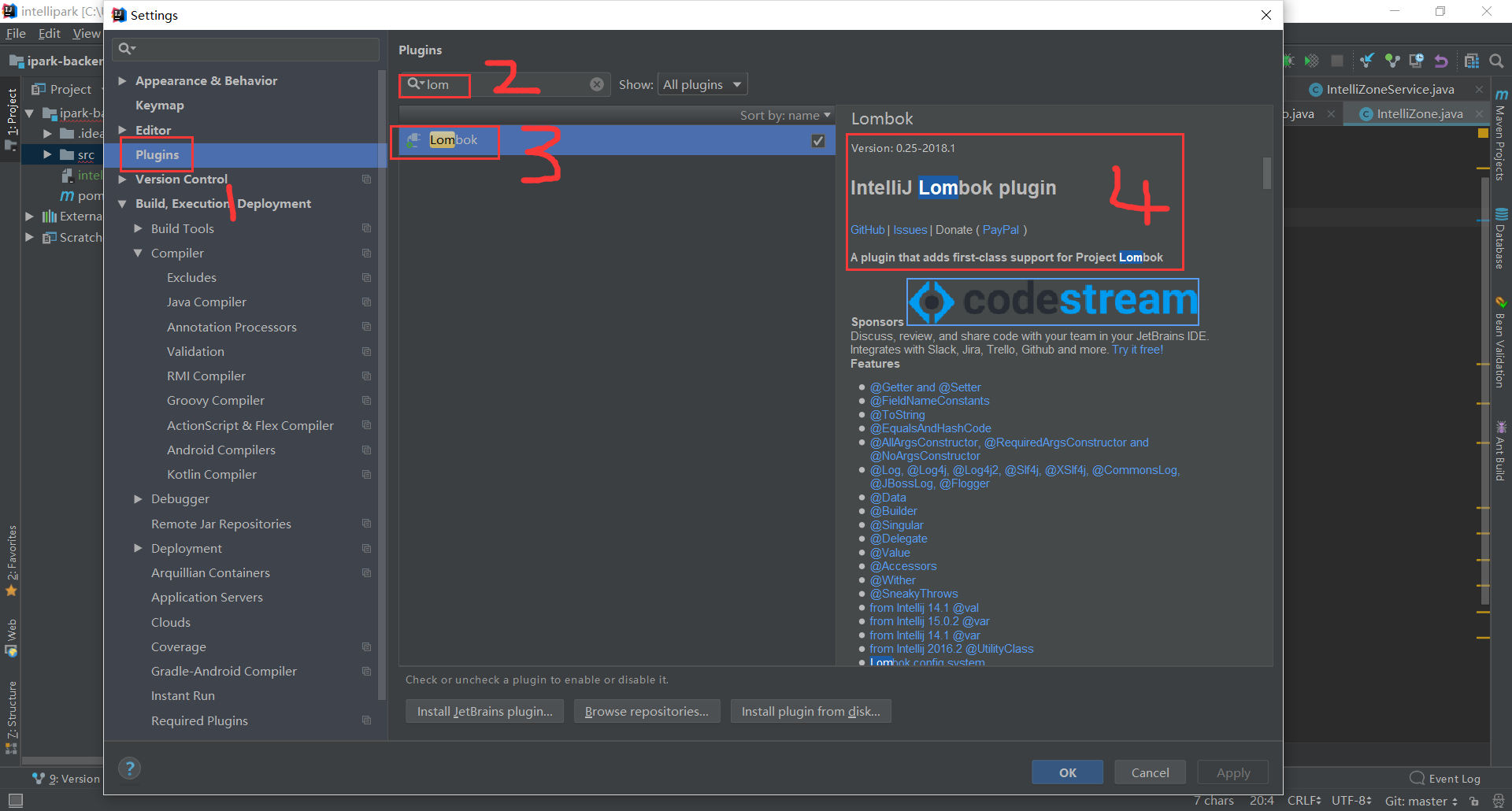1512x811 pixels.
Task: Open the Sort by name dropdown
Action: coord(785,115)
